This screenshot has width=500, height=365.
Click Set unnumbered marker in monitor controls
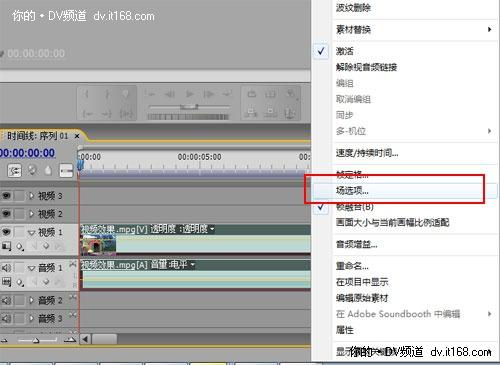(125, 95)
